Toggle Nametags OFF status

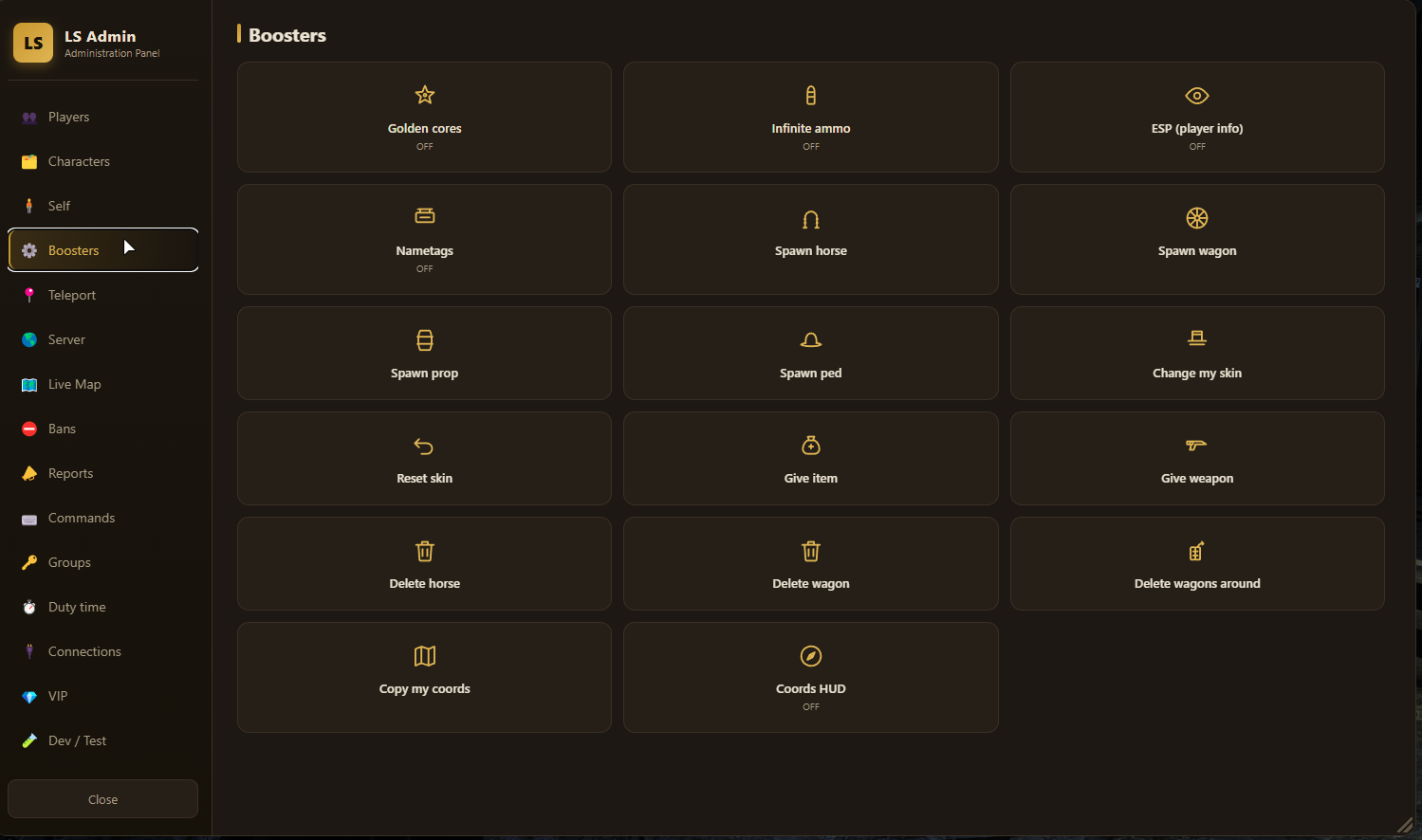(x=425, y=269)
